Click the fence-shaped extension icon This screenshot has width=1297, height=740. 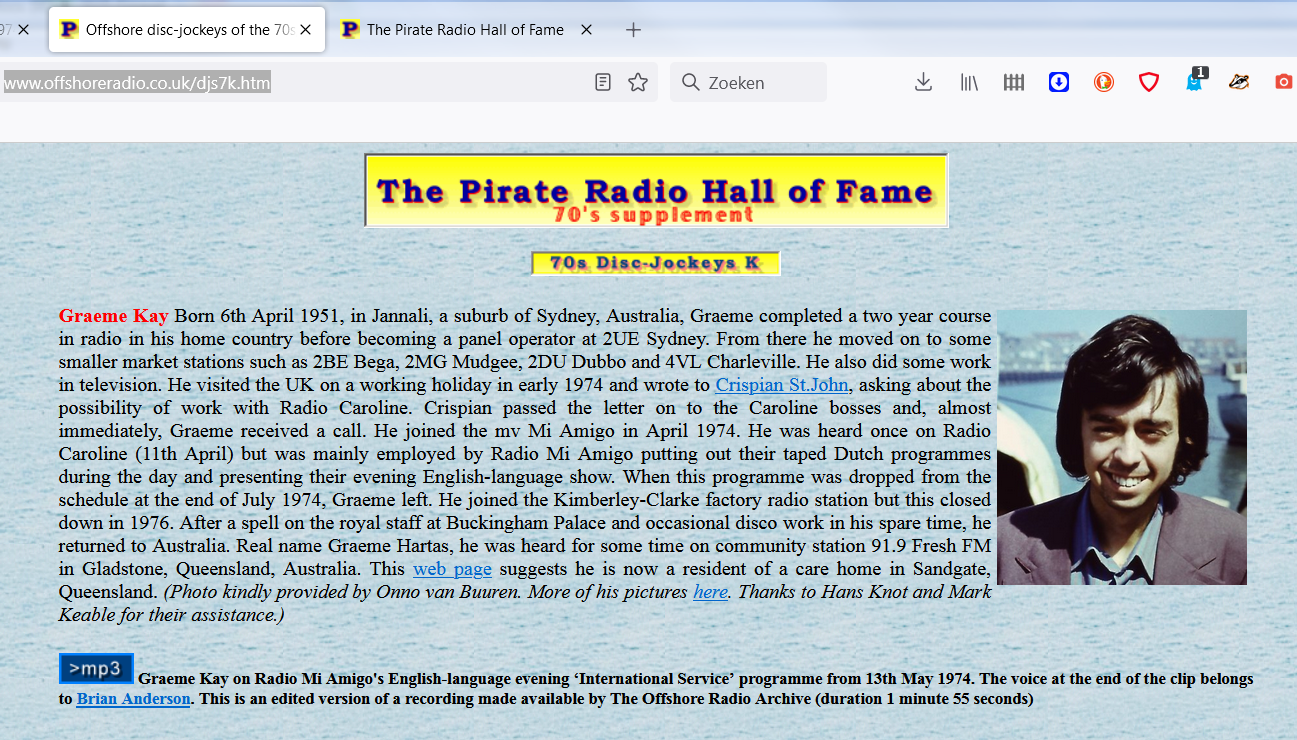(1014, 82)
